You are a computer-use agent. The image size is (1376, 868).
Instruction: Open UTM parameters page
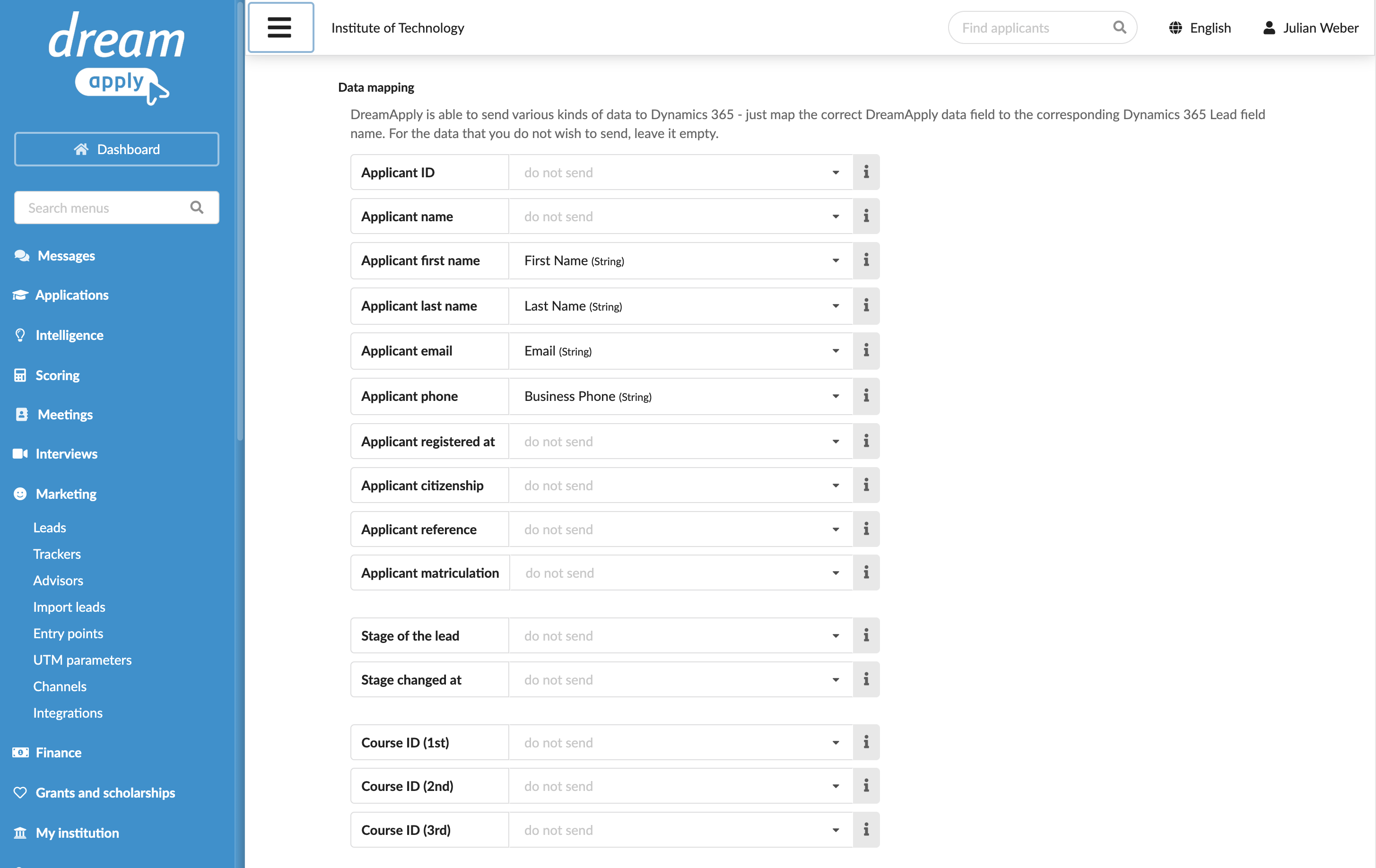click(x=82, y=660)
